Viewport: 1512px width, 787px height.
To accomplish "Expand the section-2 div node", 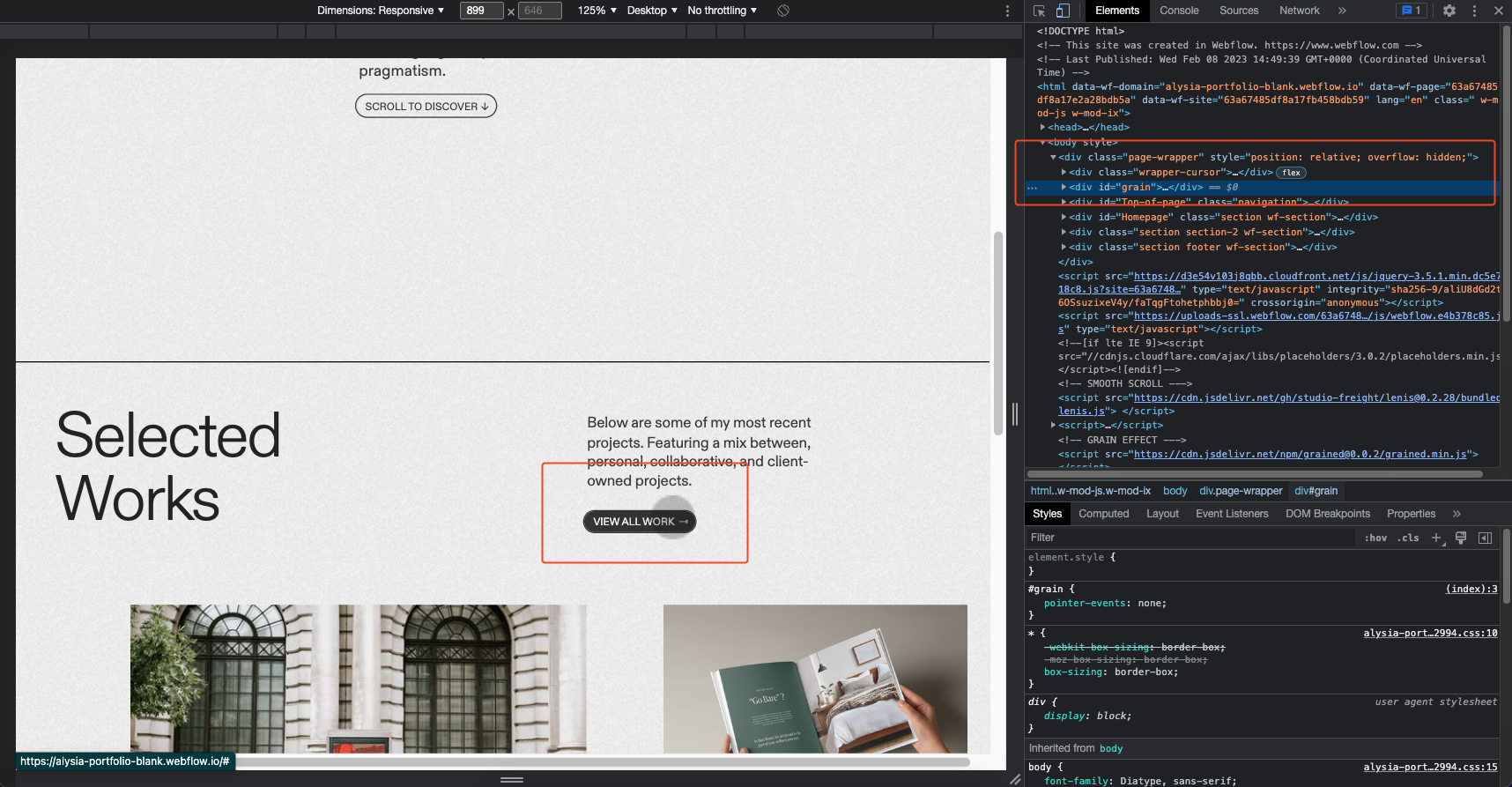I will pos(1064,233).
